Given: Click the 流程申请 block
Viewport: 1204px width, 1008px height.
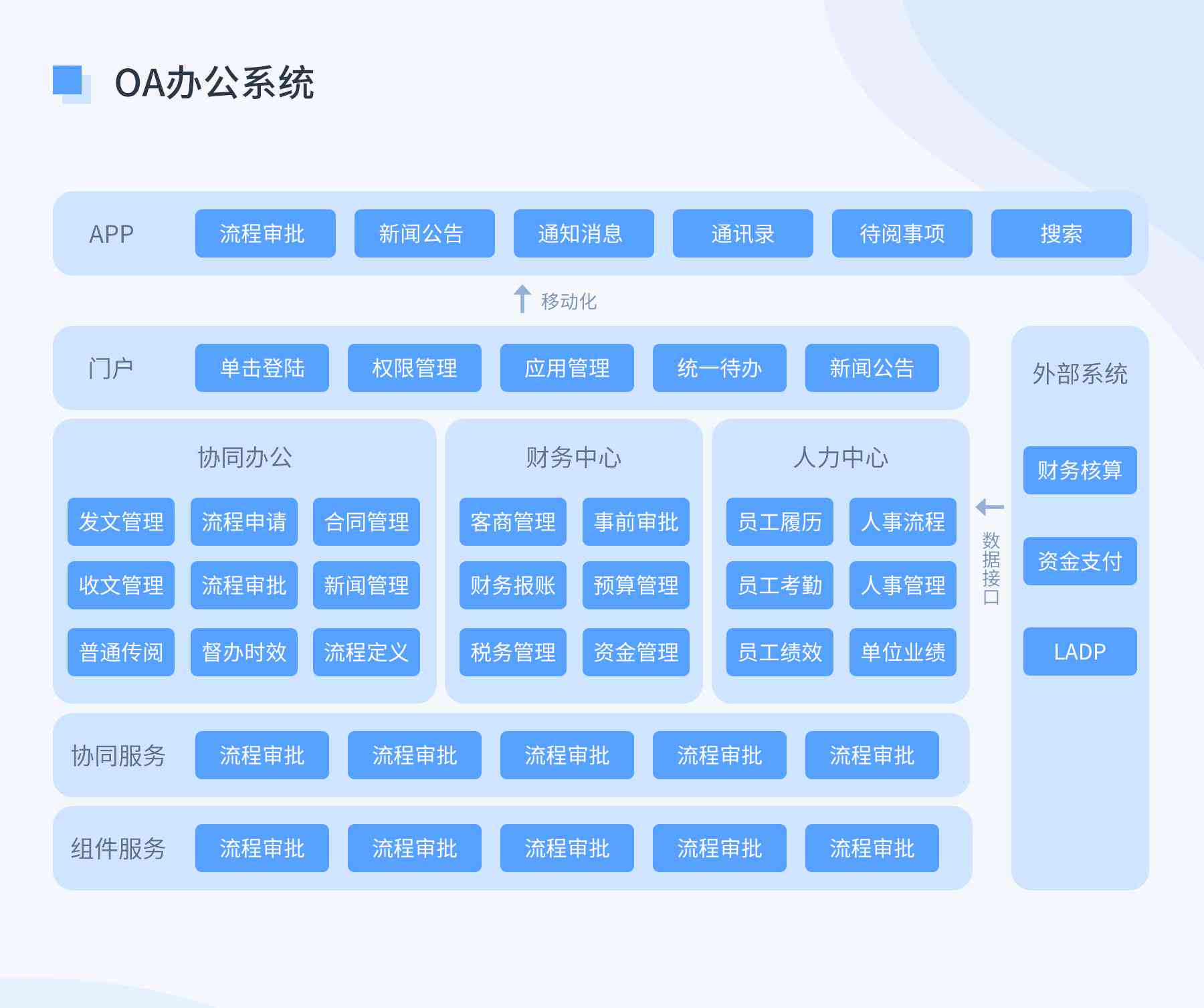Looking at the screenshot, I should (x=243, y=522).
